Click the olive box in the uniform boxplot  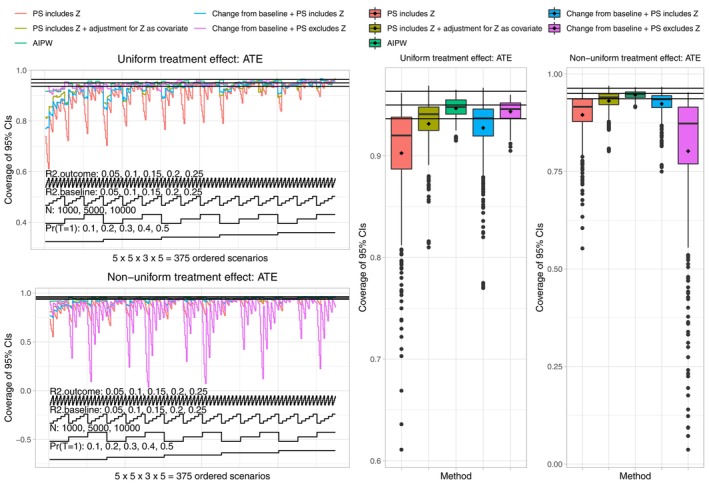[x=429, y=119]
